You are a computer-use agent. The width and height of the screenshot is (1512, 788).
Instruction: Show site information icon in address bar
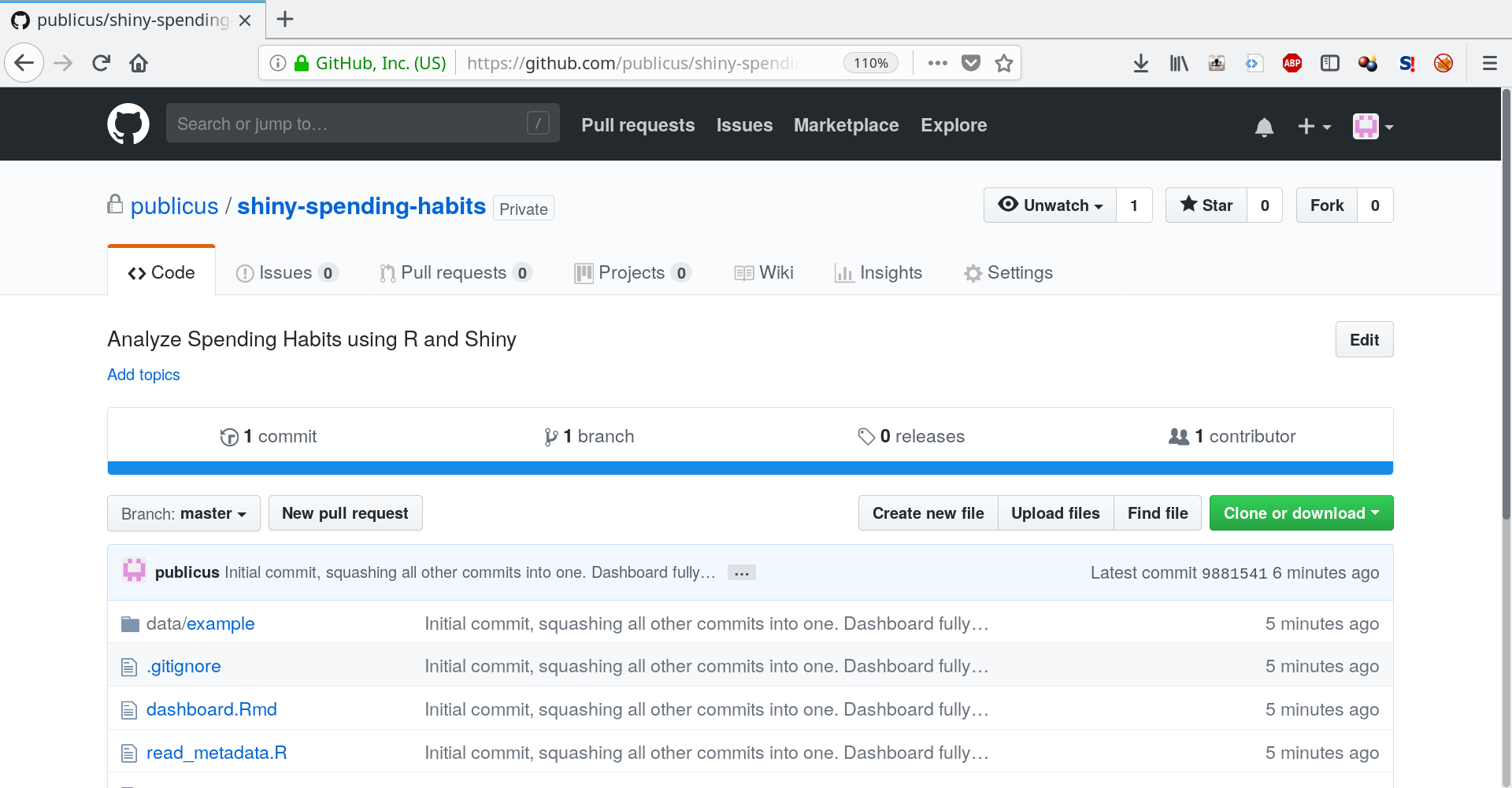(x=277, y=63)
